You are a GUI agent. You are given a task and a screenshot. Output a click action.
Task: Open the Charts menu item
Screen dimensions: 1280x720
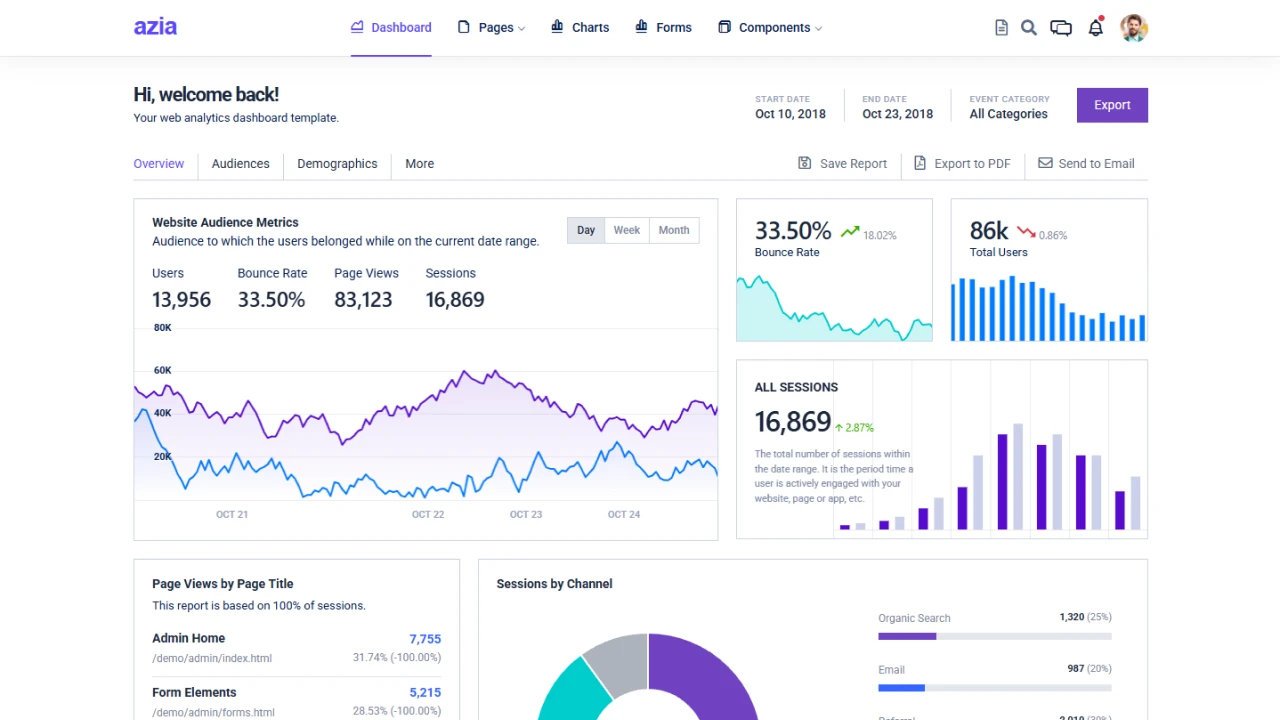[x=580, y=27]
